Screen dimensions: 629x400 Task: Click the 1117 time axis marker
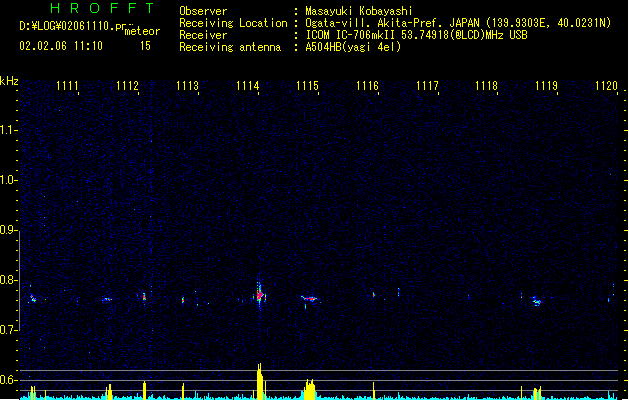point(427,86)
